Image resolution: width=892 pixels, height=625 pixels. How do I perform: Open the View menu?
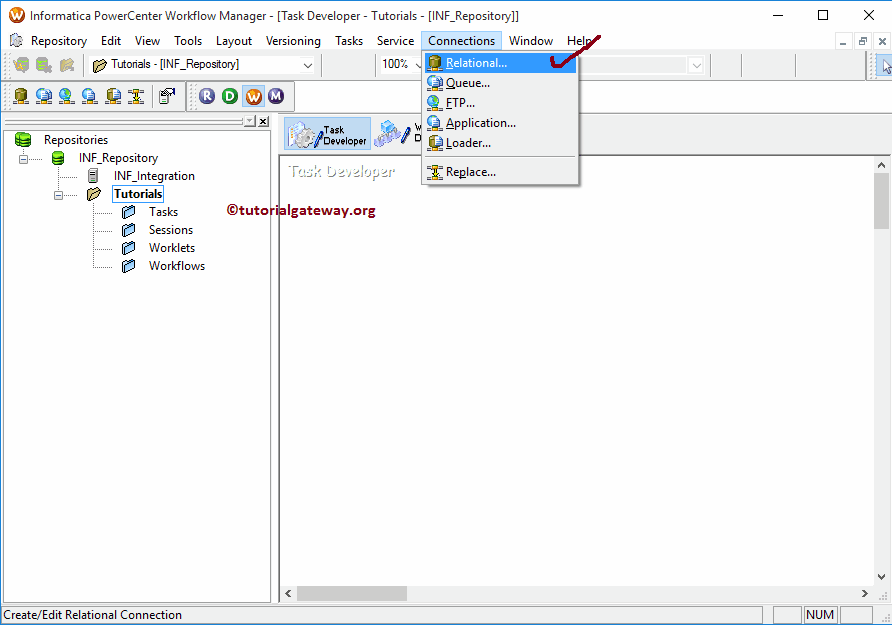tap(147, 41)
